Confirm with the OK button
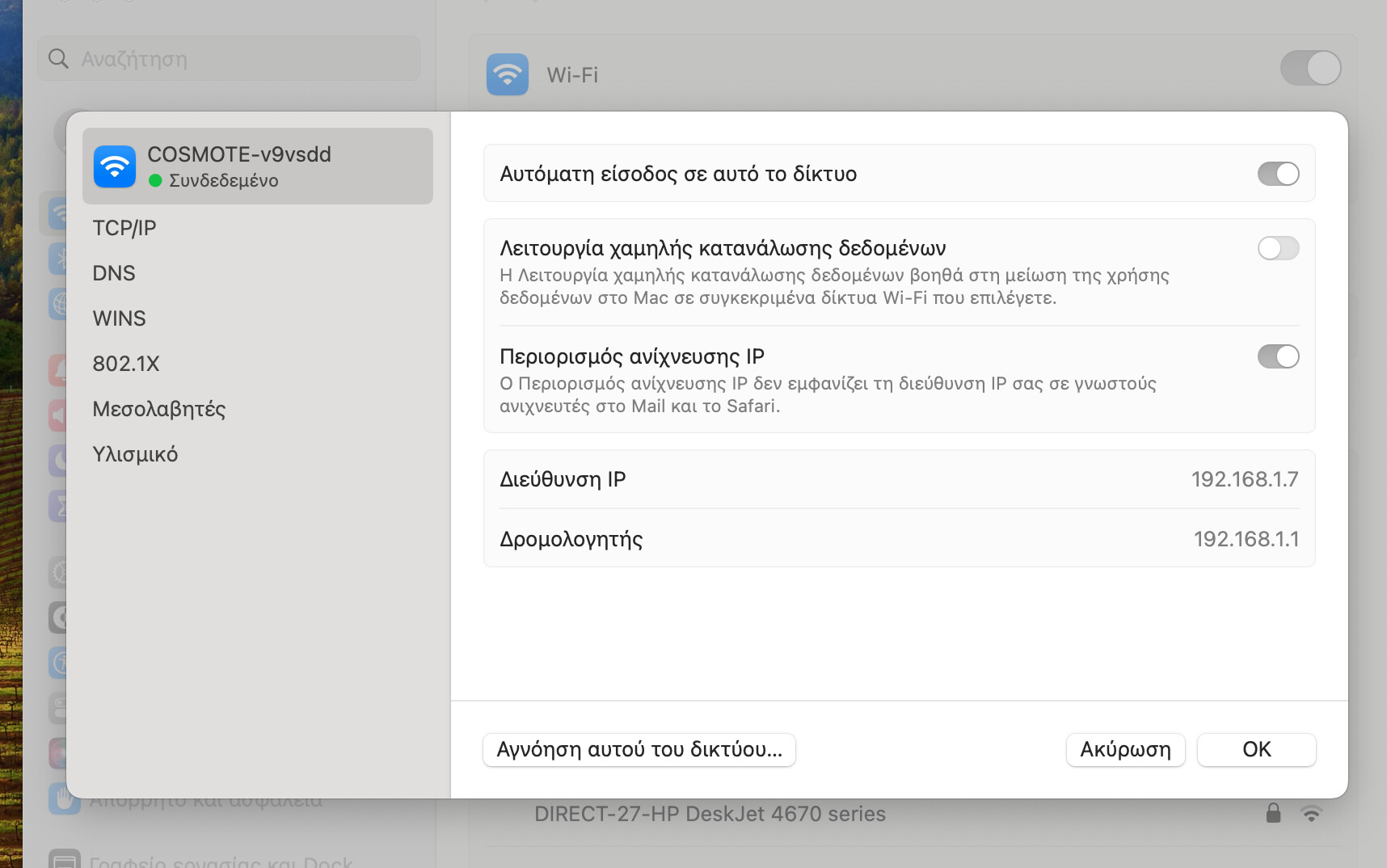This screenshot has width=1387, height=868. (1256, 750)
